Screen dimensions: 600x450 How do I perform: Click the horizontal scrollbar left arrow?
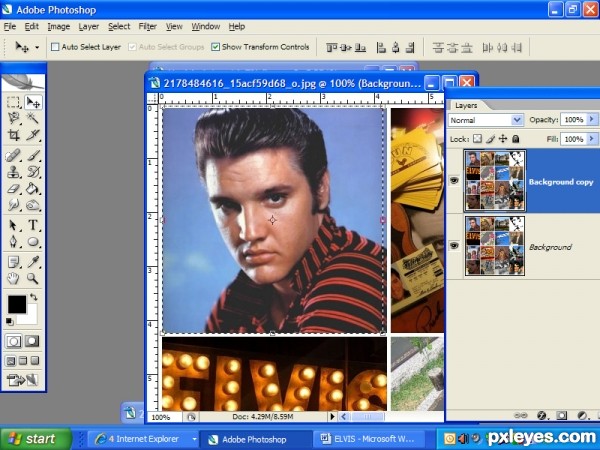point(343,416)
